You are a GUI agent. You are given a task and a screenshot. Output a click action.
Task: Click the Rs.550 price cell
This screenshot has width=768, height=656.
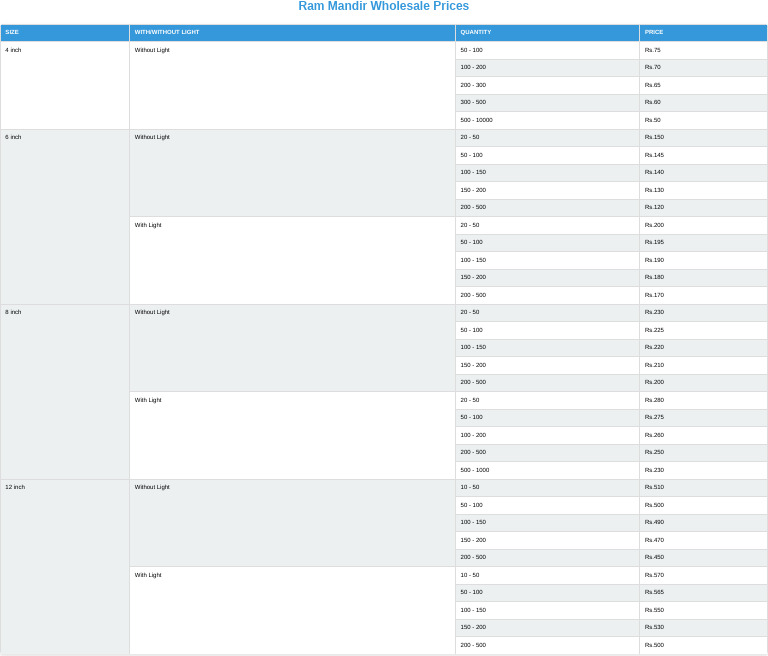click(x=703, y=610)
